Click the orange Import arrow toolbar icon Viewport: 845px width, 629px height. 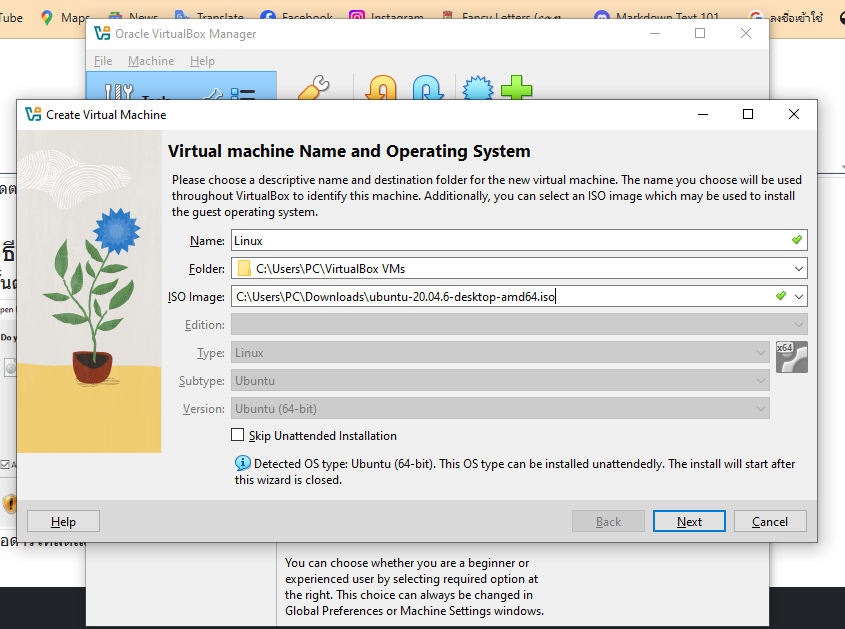pos(380,90)
